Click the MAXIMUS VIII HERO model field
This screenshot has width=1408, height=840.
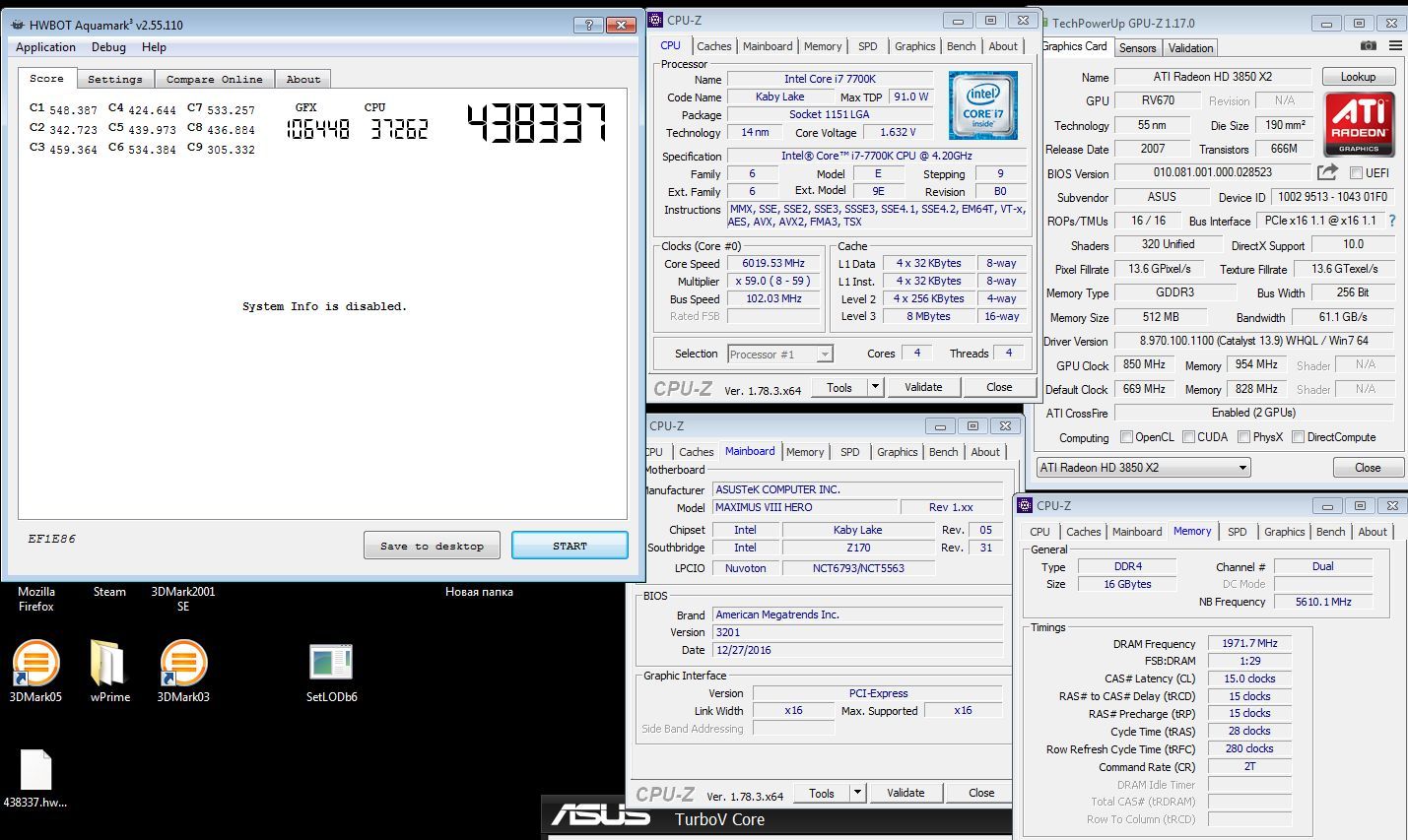click(806, 507)
